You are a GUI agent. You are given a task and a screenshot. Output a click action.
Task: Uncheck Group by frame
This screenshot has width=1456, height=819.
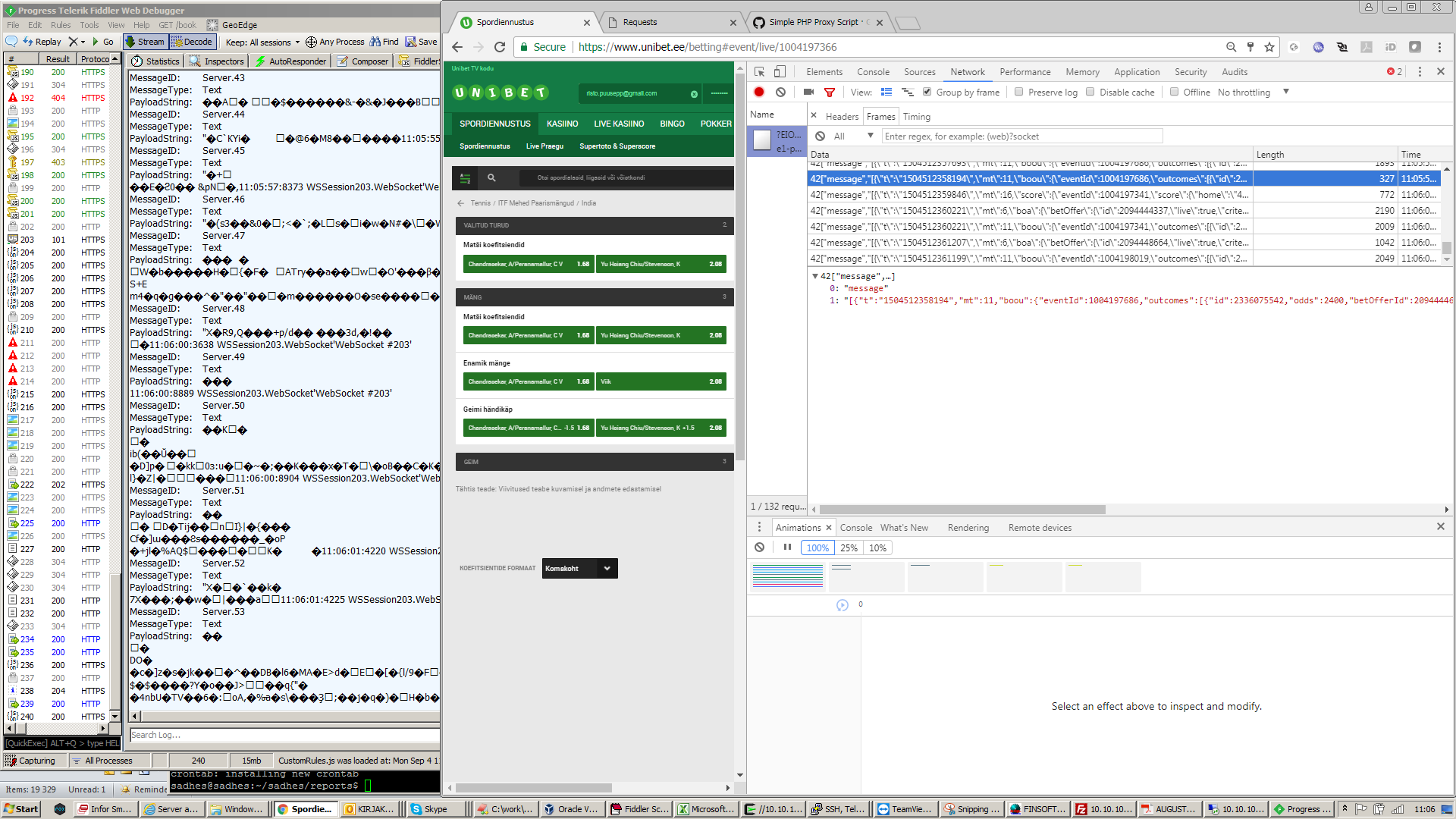tap(927, 92)
